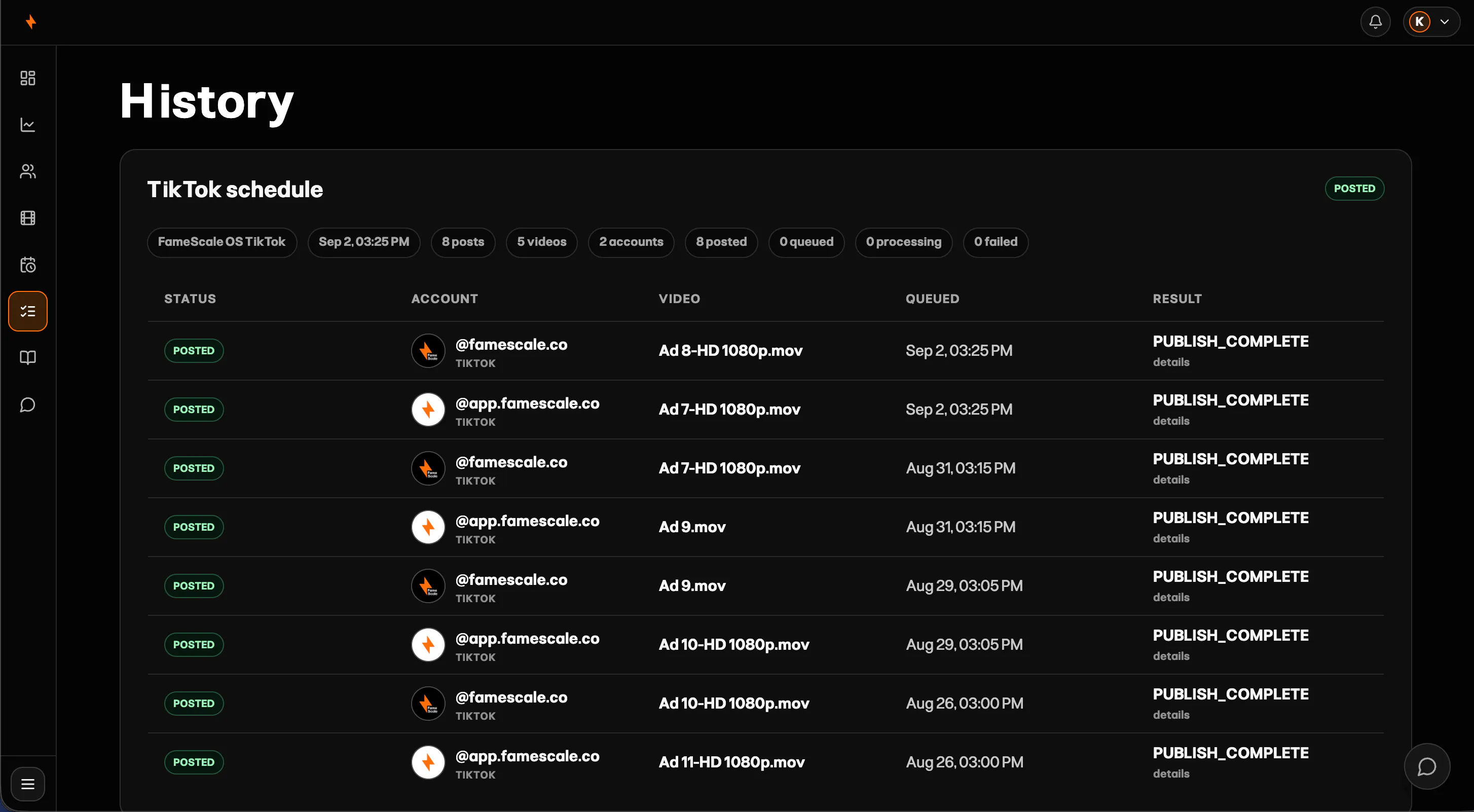The height and width of the screenshot is (812, 1474).
Task: Click the FameScale lightning logo
Action: (31, 22)
